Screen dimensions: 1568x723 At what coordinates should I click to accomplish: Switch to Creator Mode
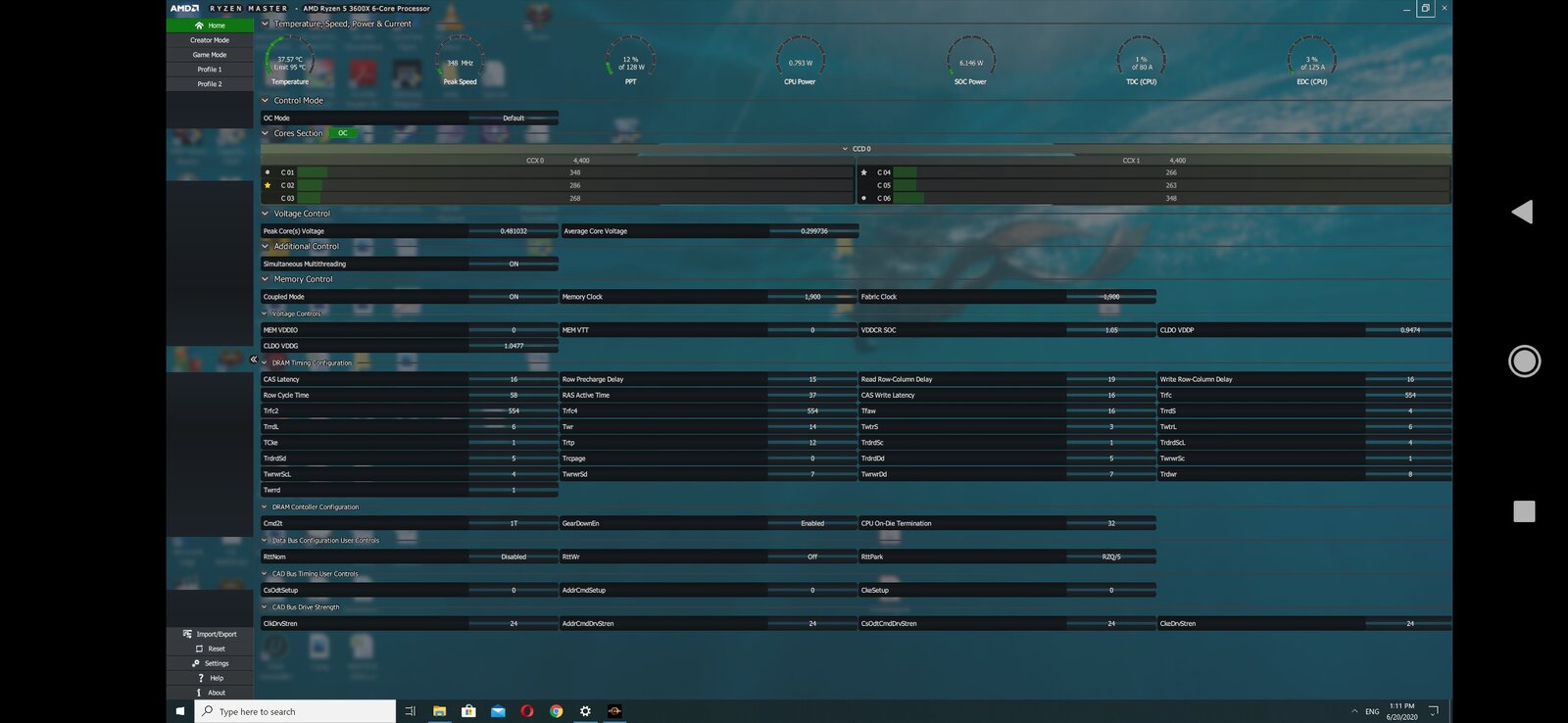point(210,40)
